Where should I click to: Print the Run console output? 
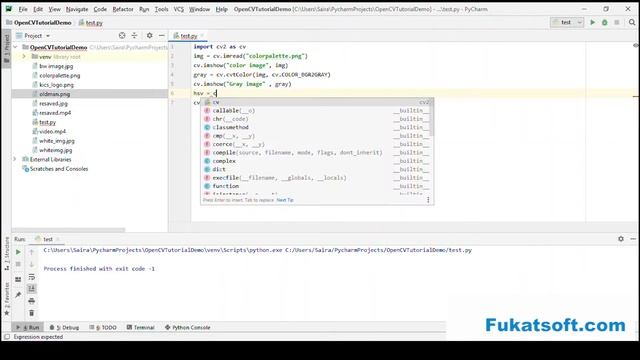pyautogui.click(x=31, y=301)
